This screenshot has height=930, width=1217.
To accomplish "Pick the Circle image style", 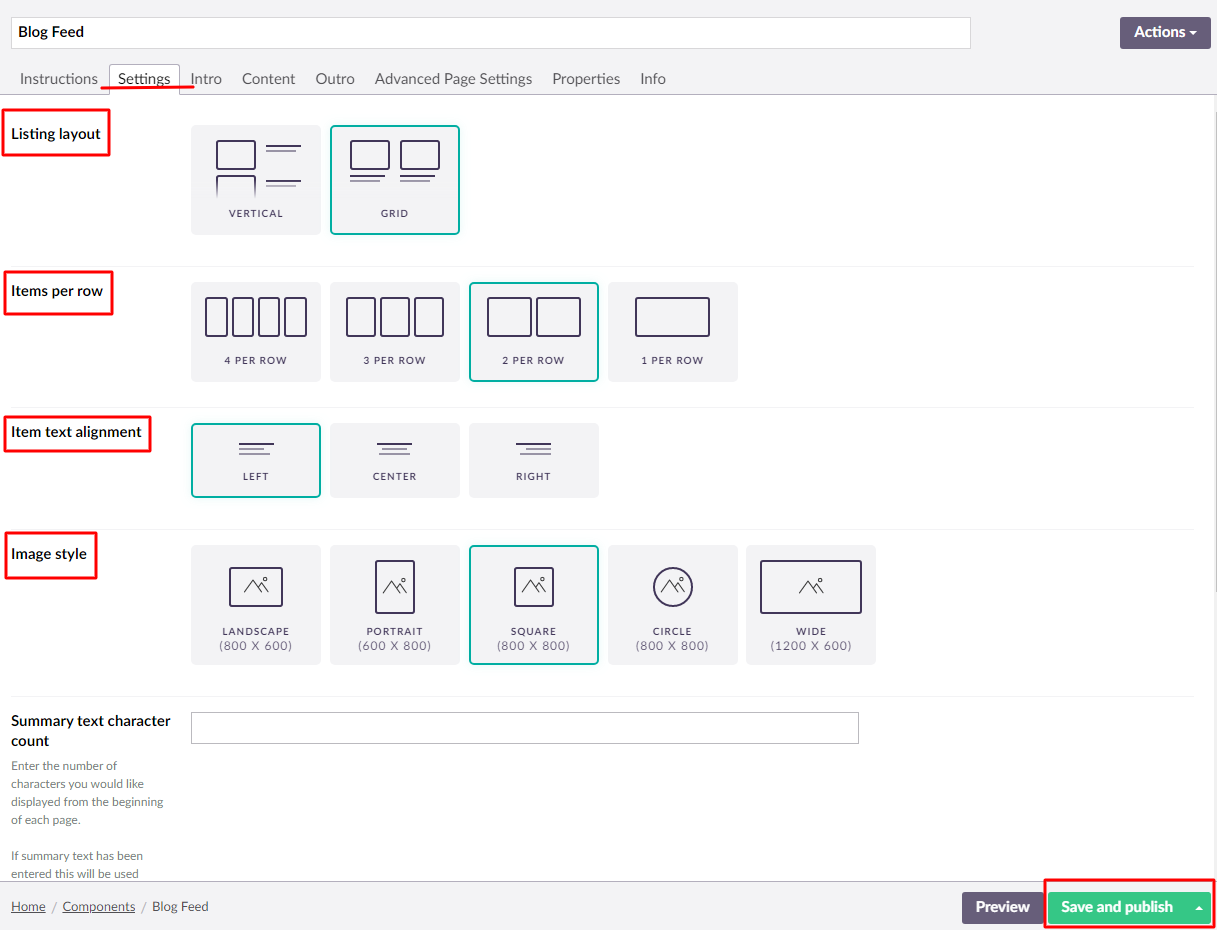I will click(673, 605).
